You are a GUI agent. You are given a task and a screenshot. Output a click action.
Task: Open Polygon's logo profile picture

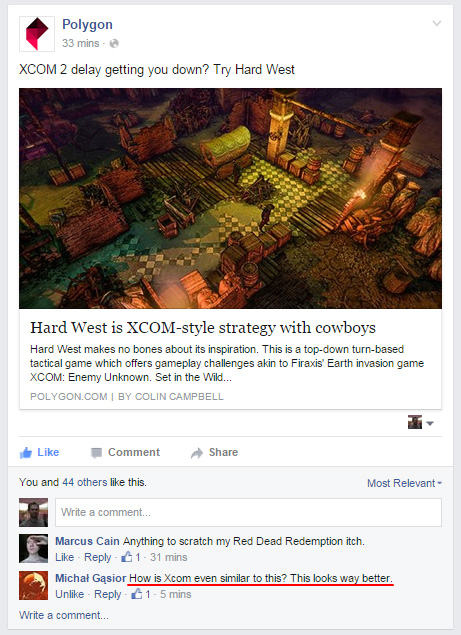click(x=37, y=34)
